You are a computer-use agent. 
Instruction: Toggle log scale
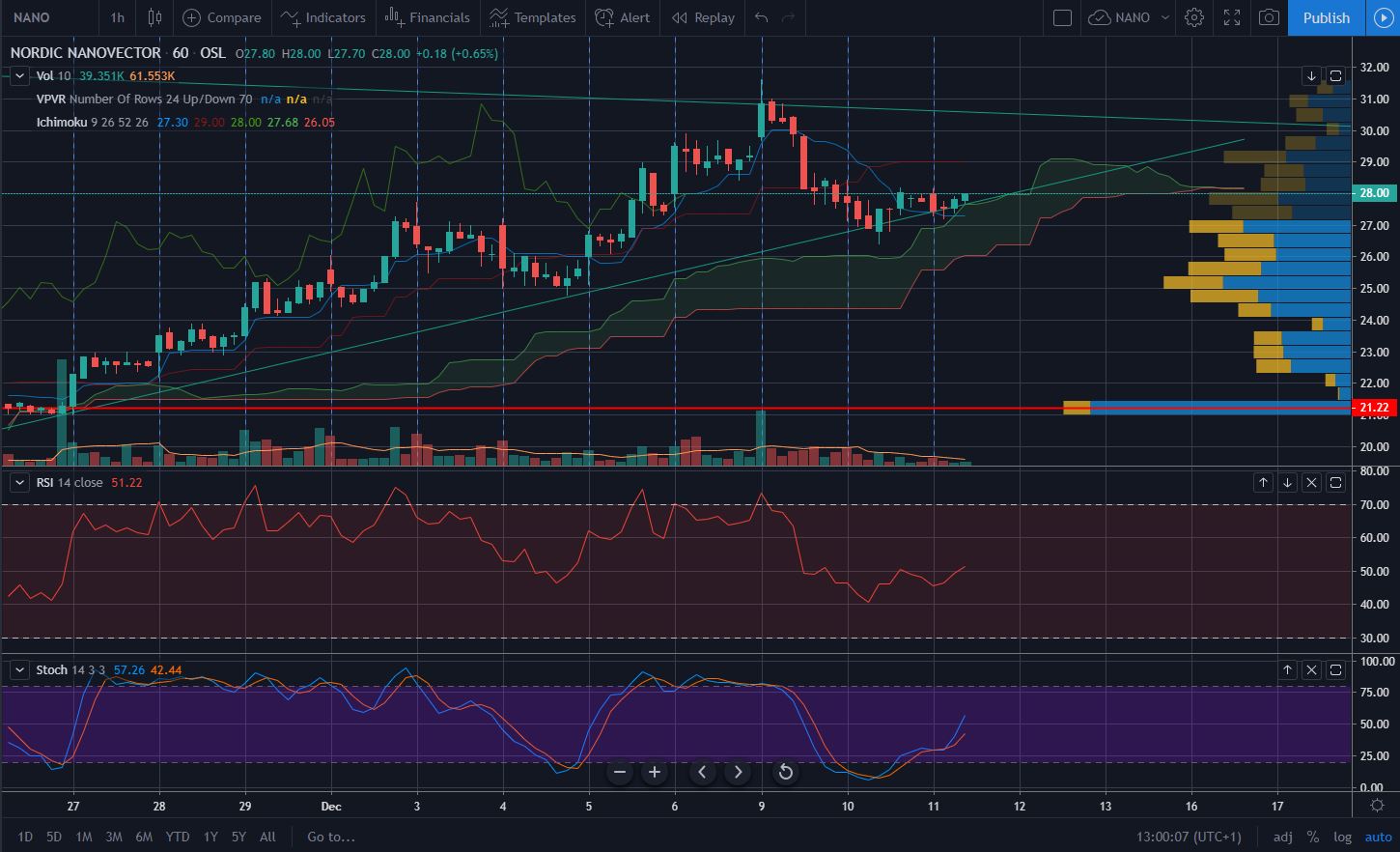click(x=1342, y=837)
